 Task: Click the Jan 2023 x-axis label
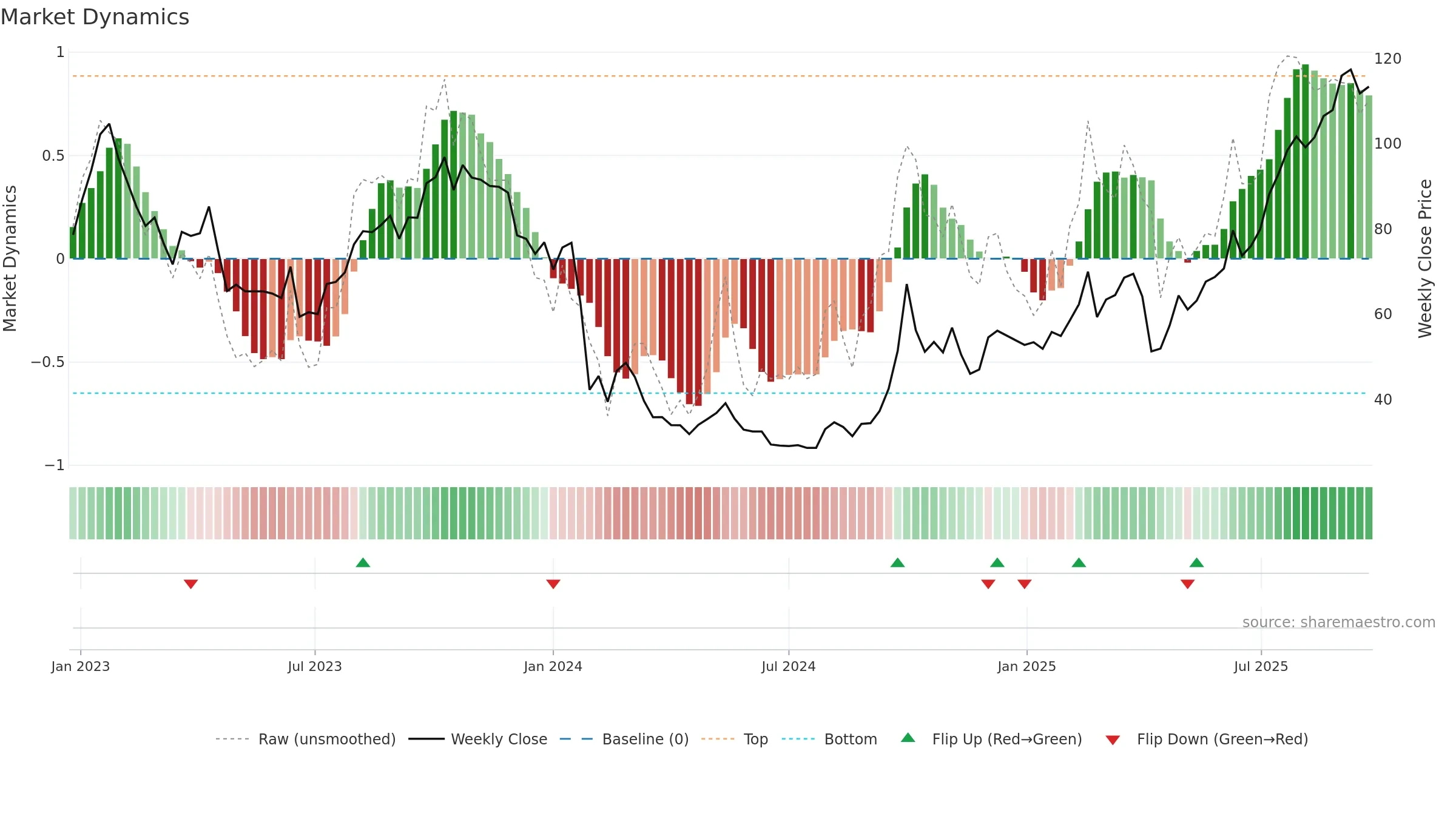coord(81,666)
